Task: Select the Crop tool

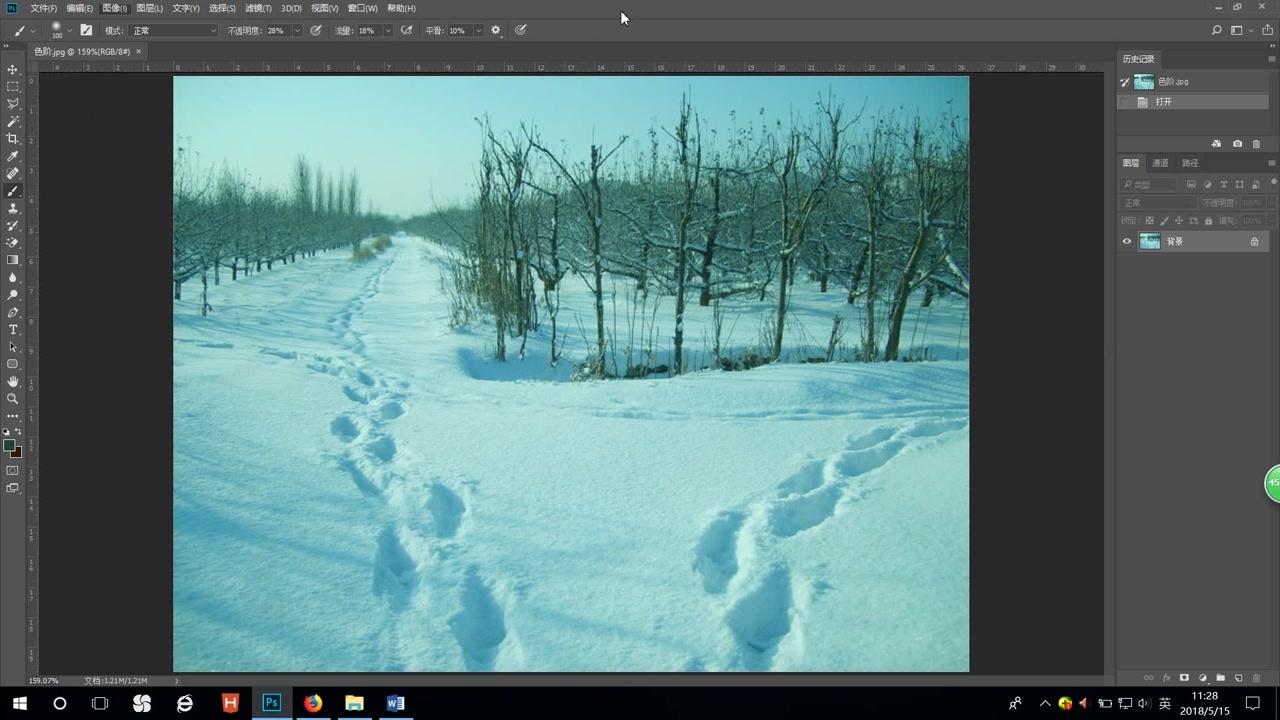Action: [13, 139]
